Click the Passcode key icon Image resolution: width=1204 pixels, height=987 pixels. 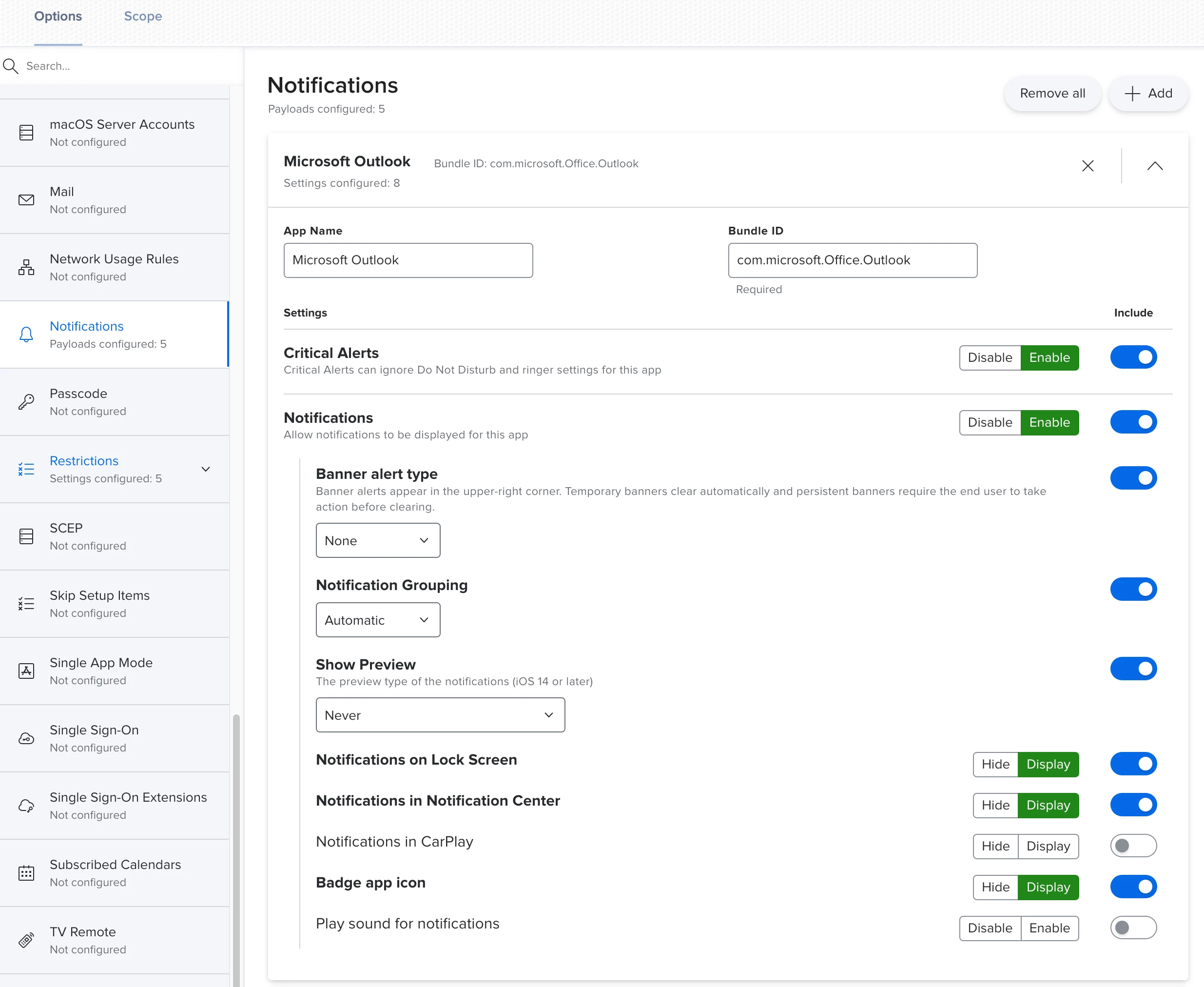pos(26,402)
